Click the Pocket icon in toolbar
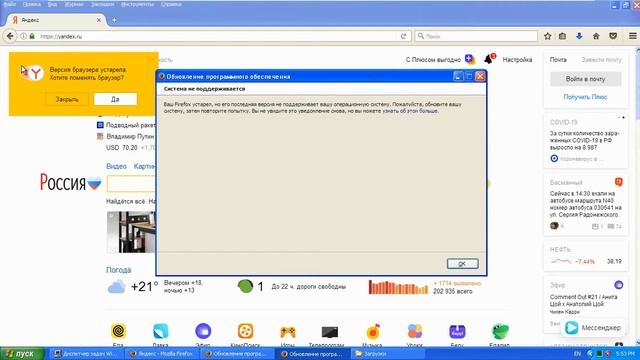Image resolution: width=640 pixels, height=360 pixels. click(613, 36)
